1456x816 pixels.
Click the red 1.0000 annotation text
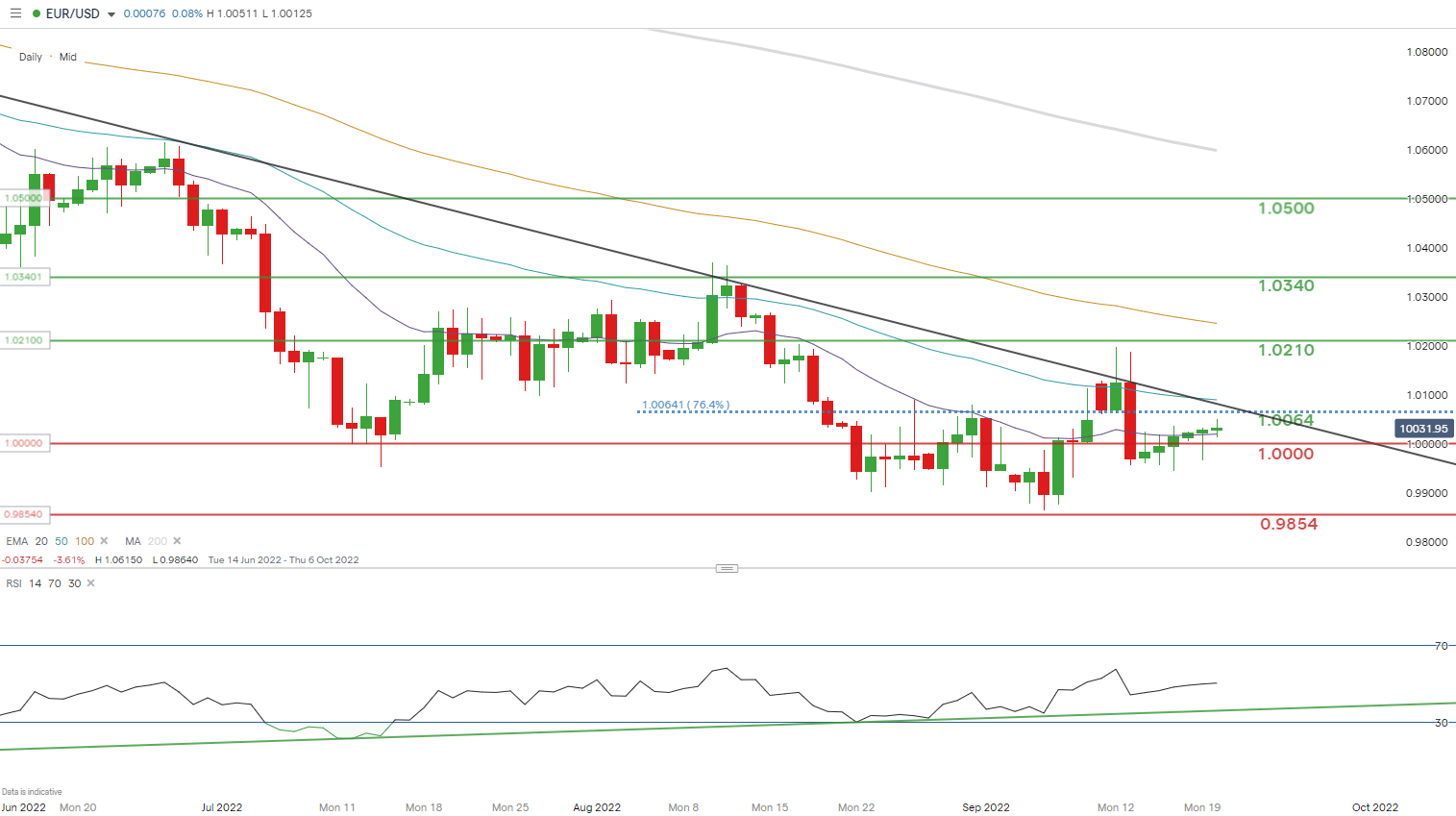pos(1286,454)
